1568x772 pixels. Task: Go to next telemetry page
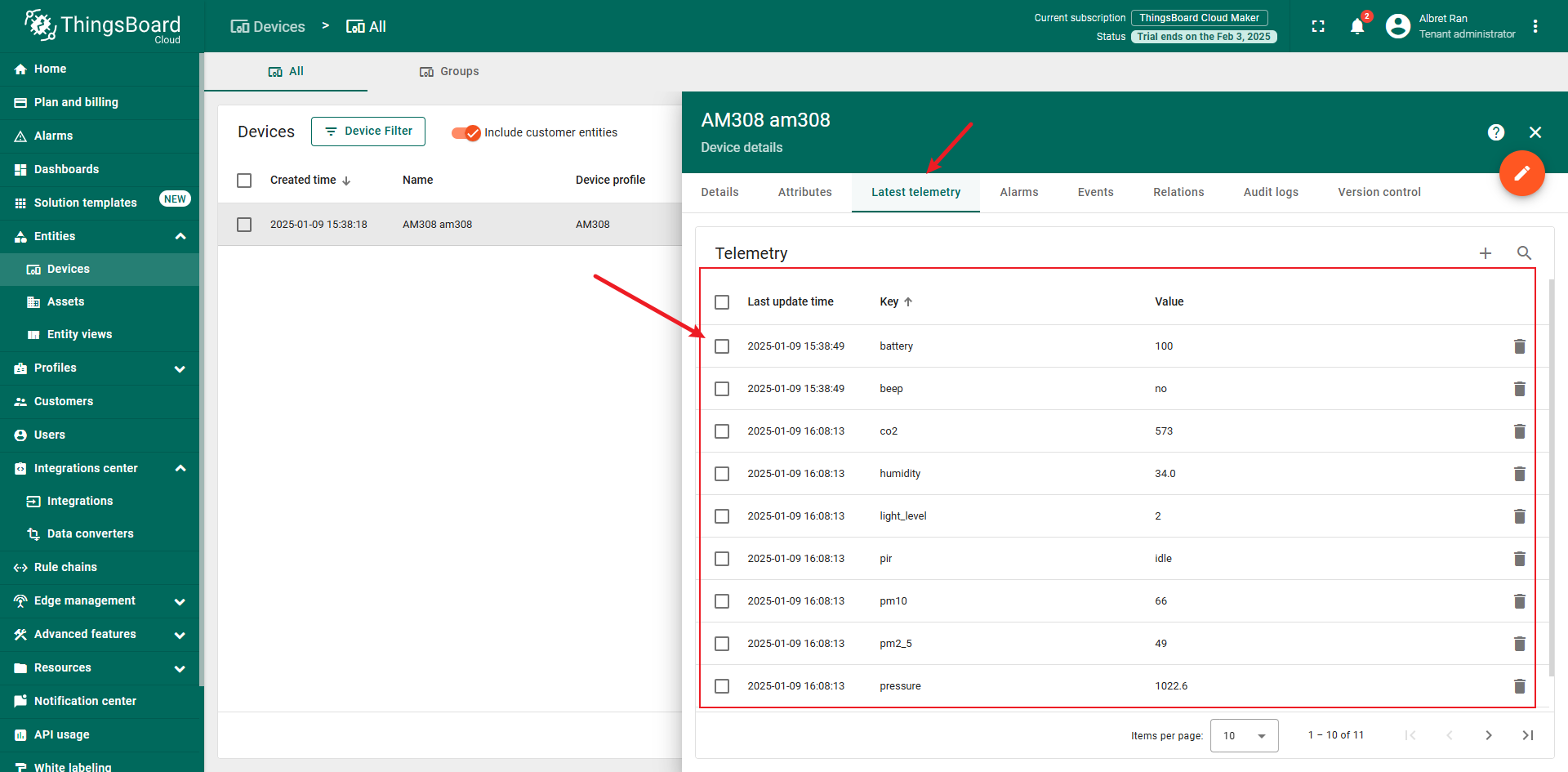coord(1488,735)
